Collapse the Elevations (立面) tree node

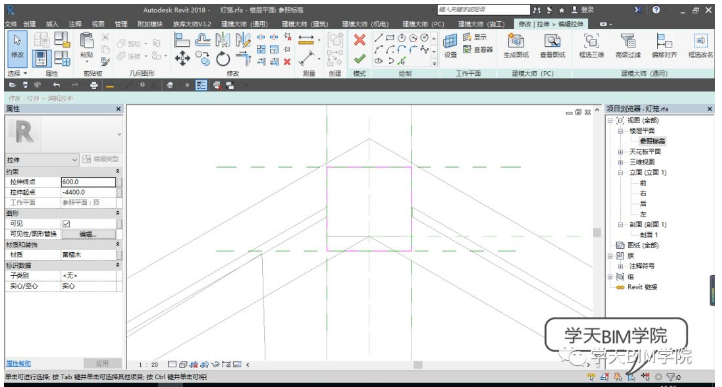click(620, 172)
